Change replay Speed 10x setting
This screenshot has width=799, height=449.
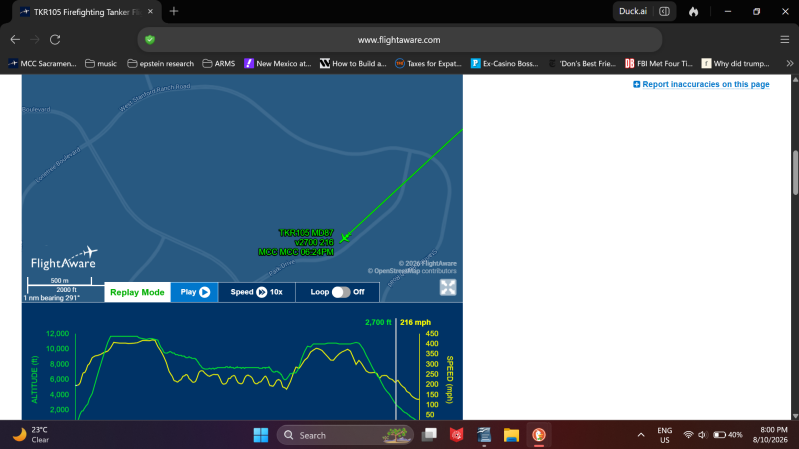coord(256,292)
